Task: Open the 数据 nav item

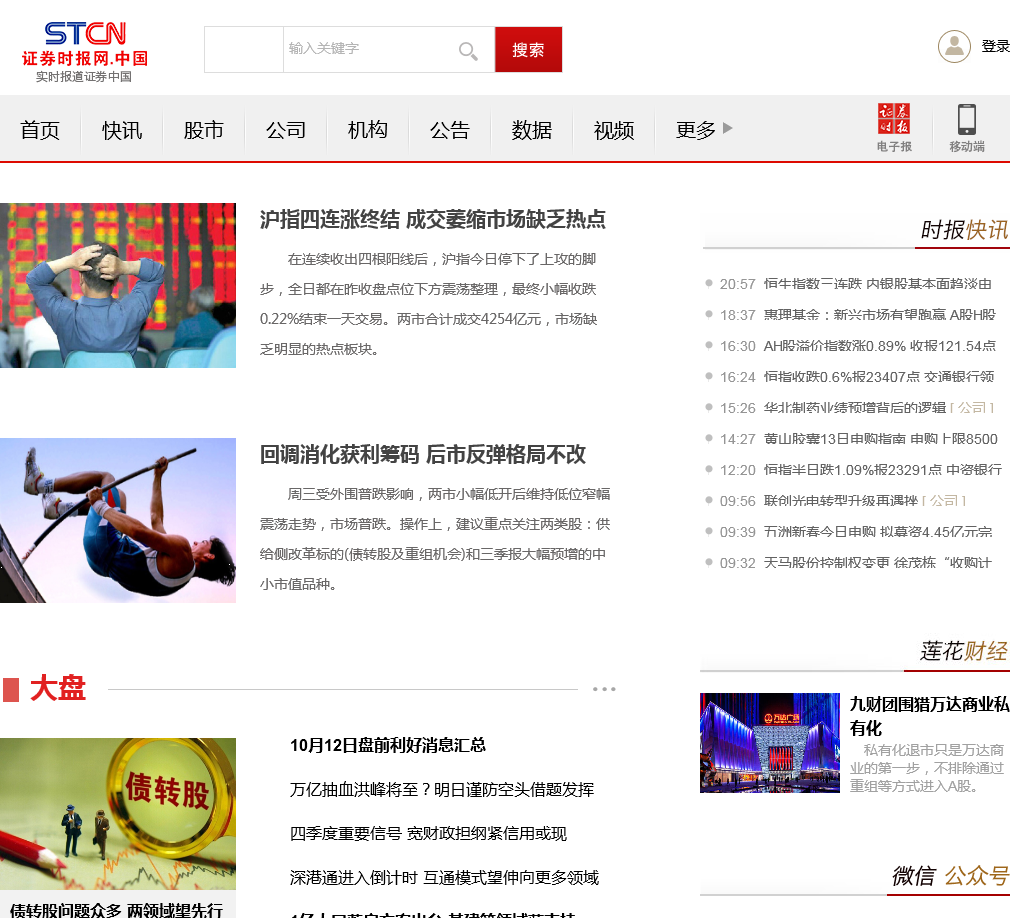Action: [531, 130]
